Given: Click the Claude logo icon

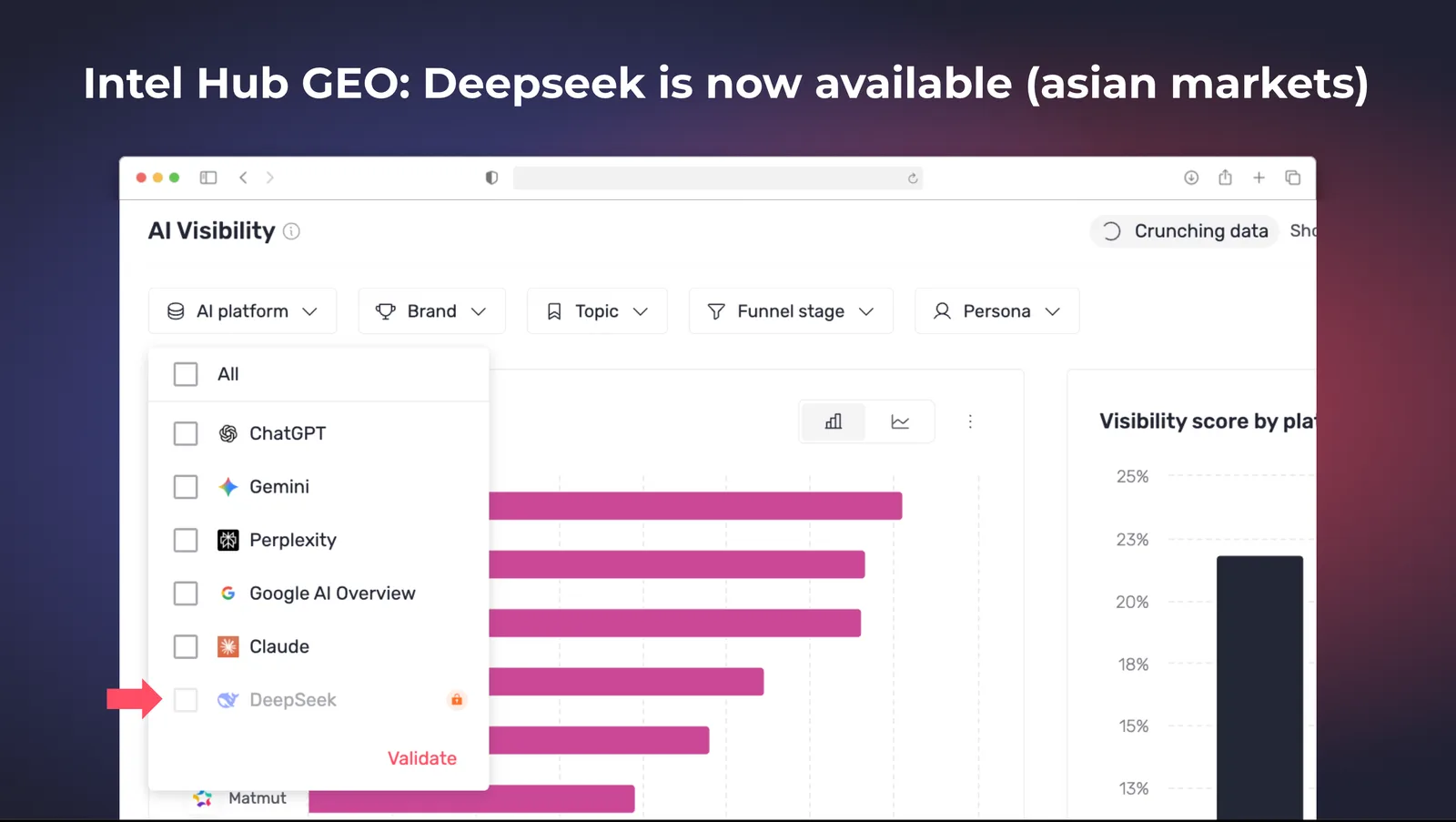Looking at the screenshot, I should [x=228, y=646].
